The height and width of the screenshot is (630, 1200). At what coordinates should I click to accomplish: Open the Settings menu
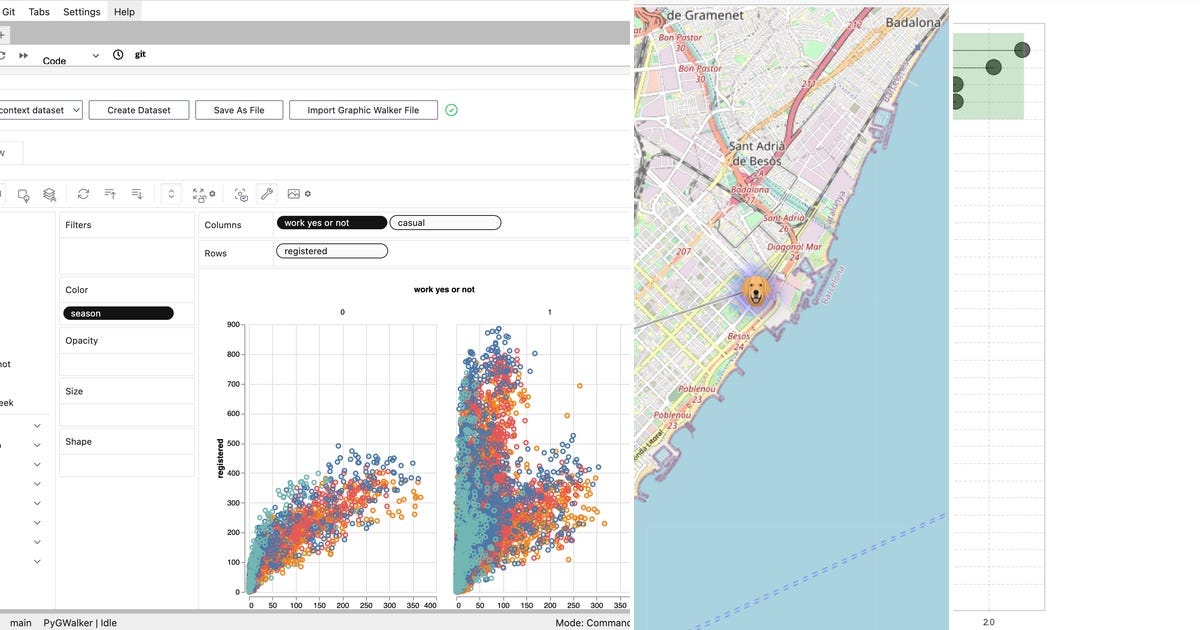coord(82,11)
